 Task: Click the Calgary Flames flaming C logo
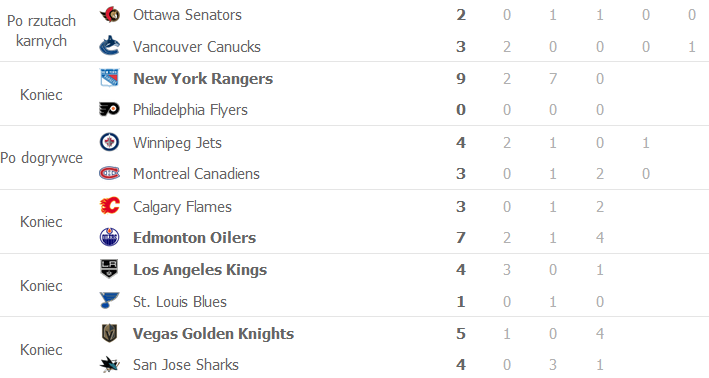109,206
